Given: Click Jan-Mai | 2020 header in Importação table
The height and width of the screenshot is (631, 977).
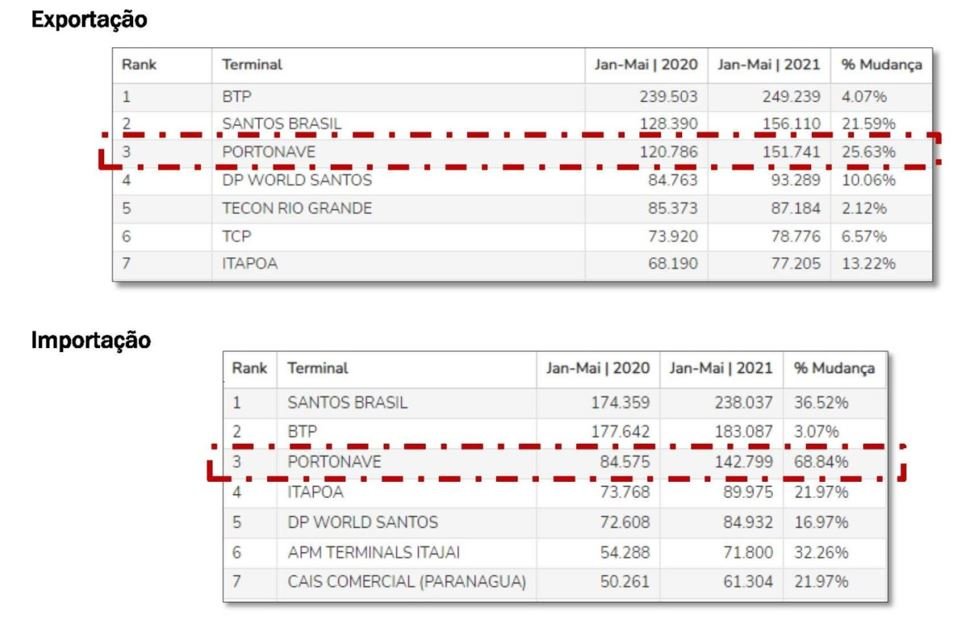Looking at the screenshot, I should (x=598, y=368).
